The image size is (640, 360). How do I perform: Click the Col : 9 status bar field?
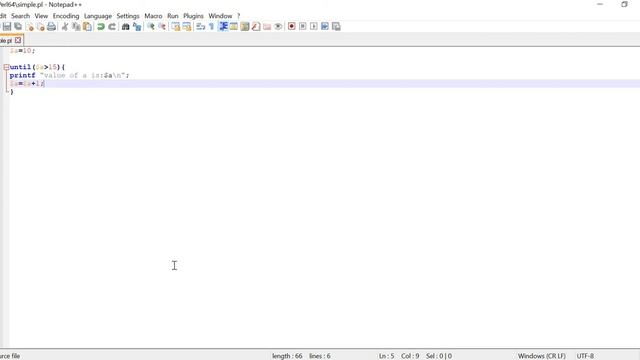pyautogui.click(x=410, y=356)
